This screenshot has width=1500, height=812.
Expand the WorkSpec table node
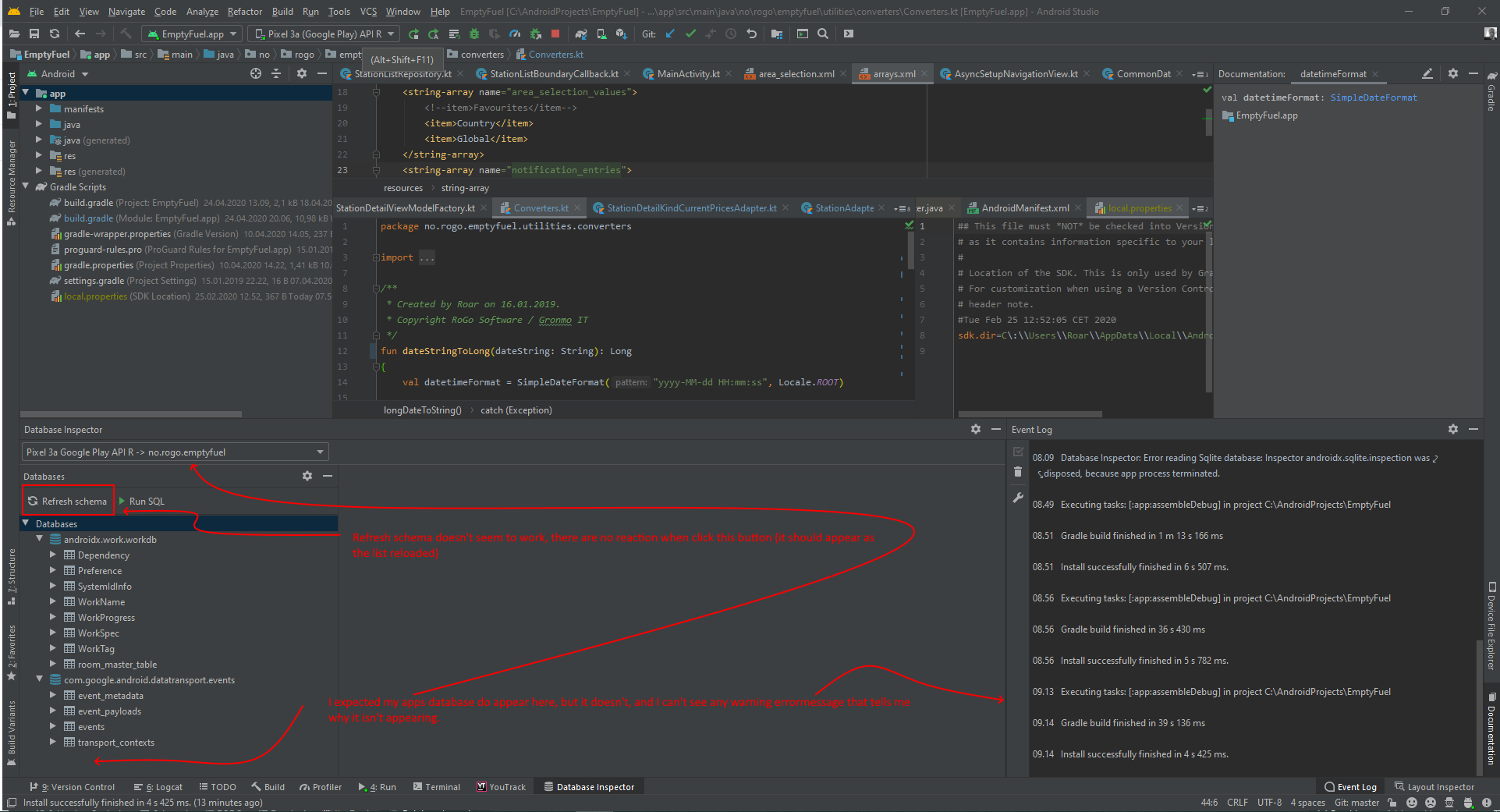53,633
